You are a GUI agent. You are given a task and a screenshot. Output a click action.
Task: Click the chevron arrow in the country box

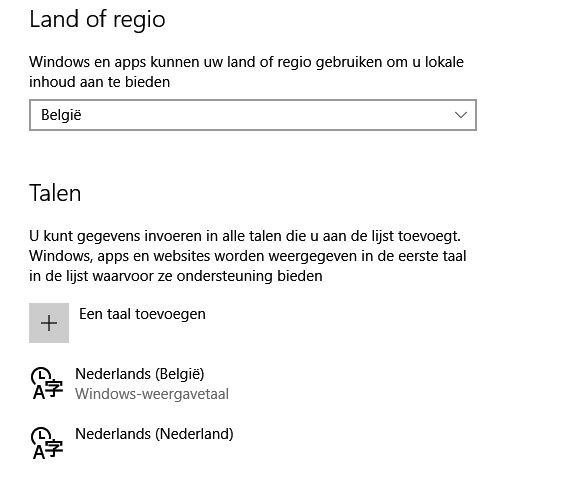(461, 115)
